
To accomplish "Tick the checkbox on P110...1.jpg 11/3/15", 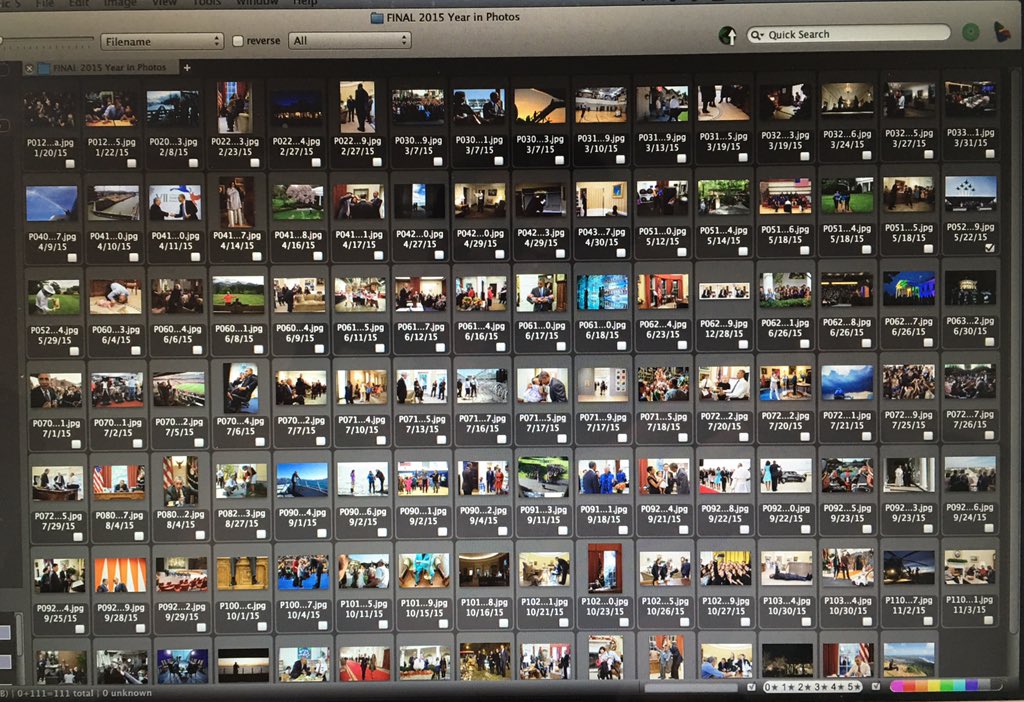I will [x=989, y=620].
